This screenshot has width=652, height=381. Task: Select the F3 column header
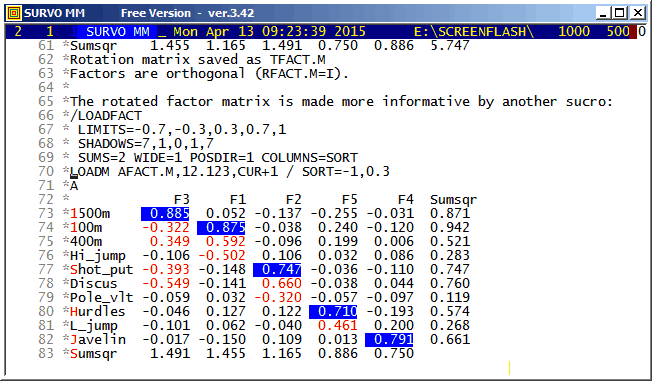click(x=182, y=200)
